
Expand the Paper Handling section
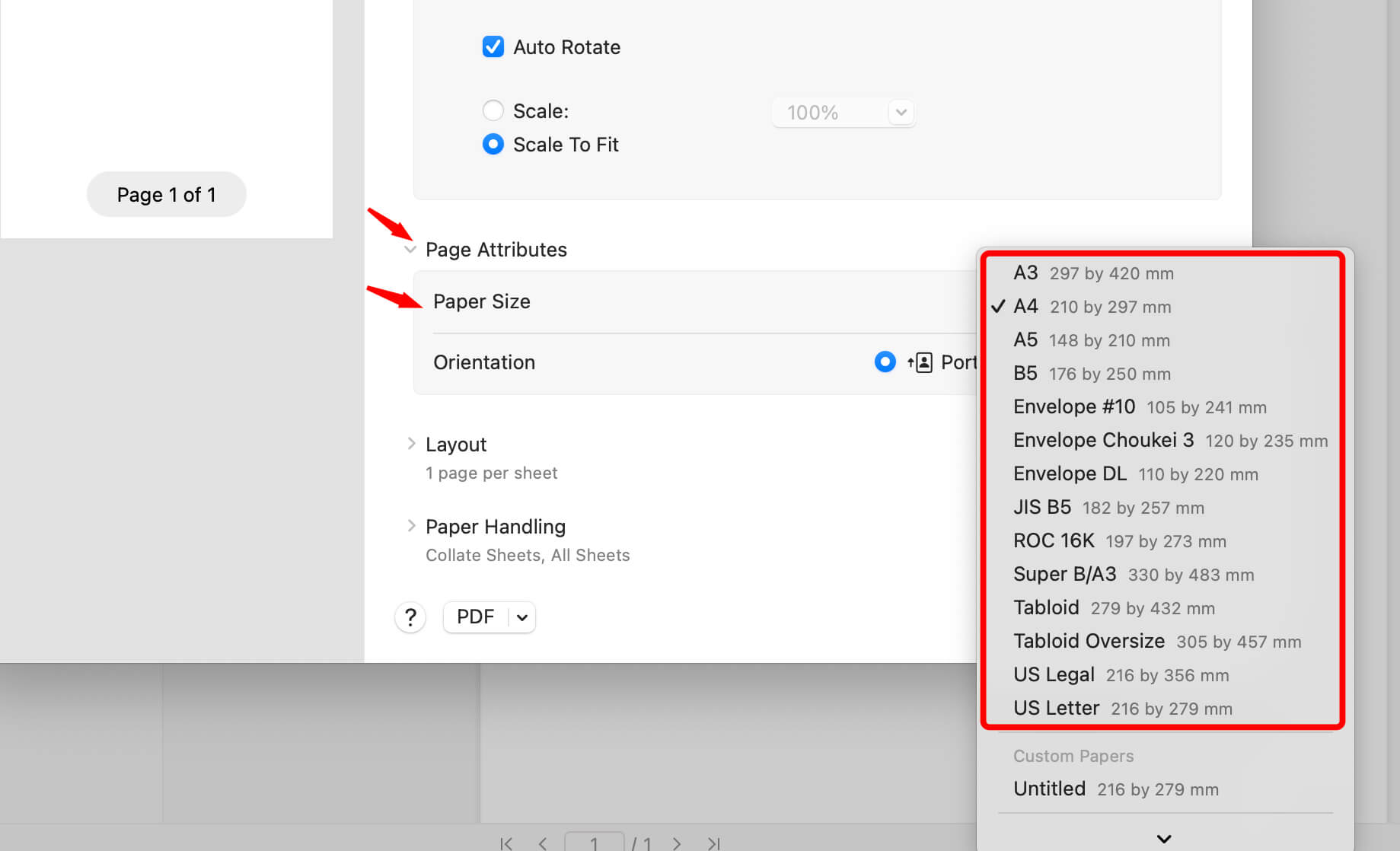[x=411, y=526]
